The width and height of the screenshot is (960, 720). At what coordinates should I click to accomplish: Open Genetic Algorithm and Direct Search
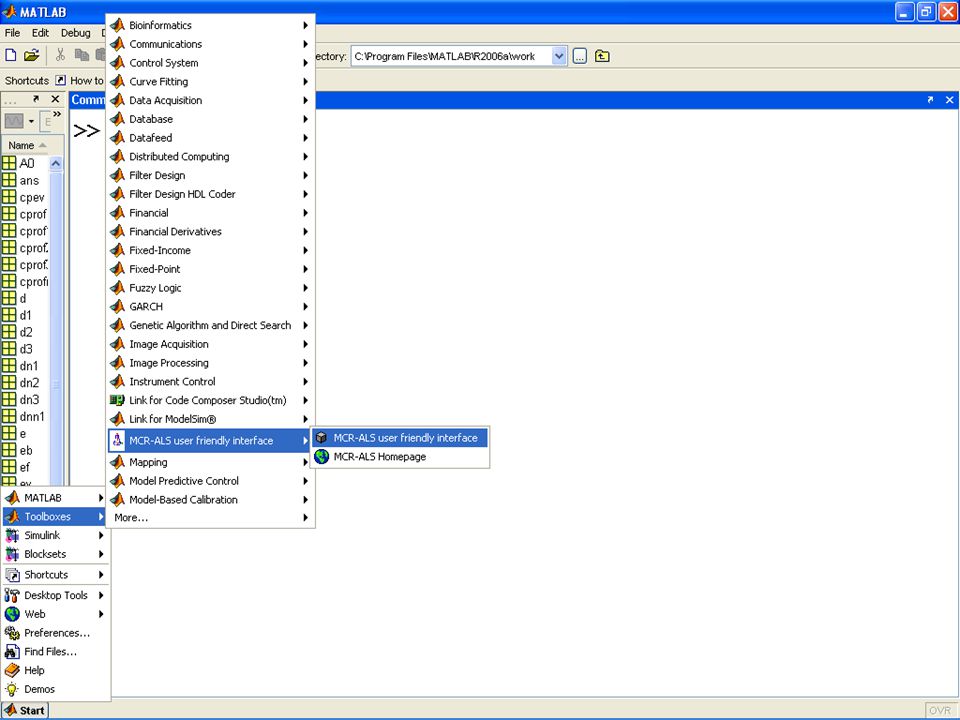tap(210, 325)
